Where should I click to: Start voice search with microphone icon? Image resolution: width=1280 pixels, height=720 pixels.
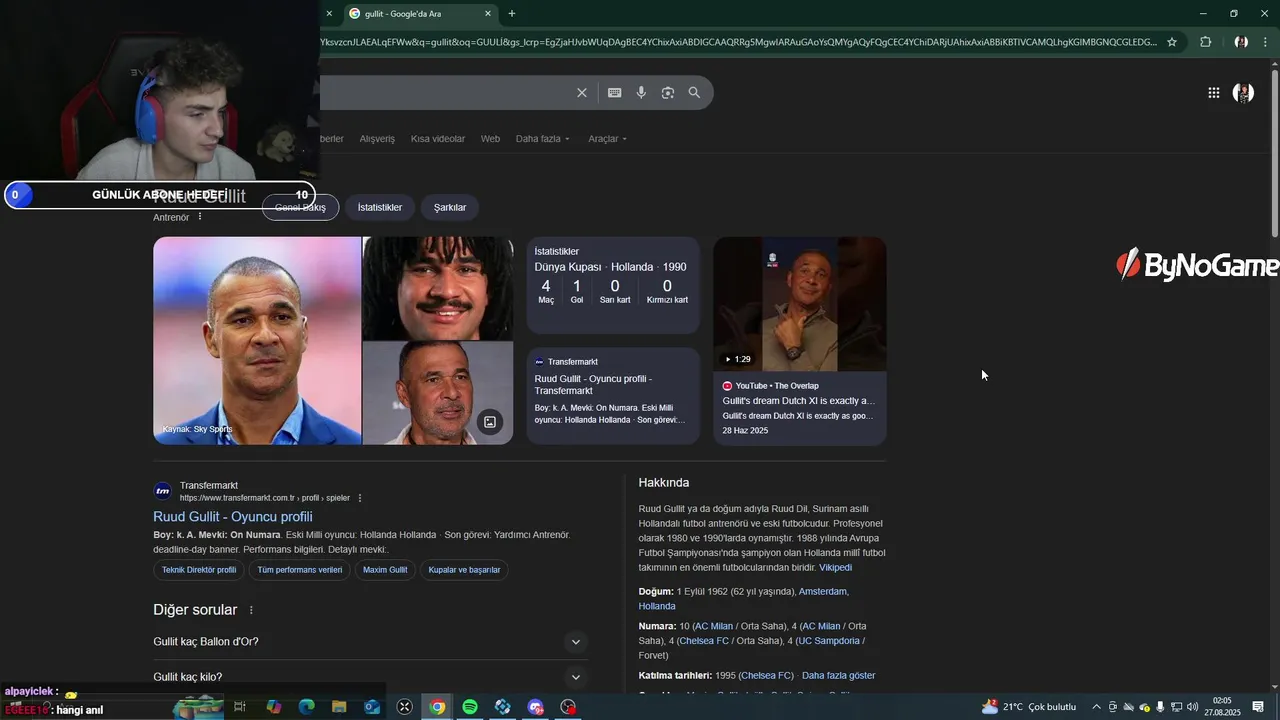coord(641,93)
